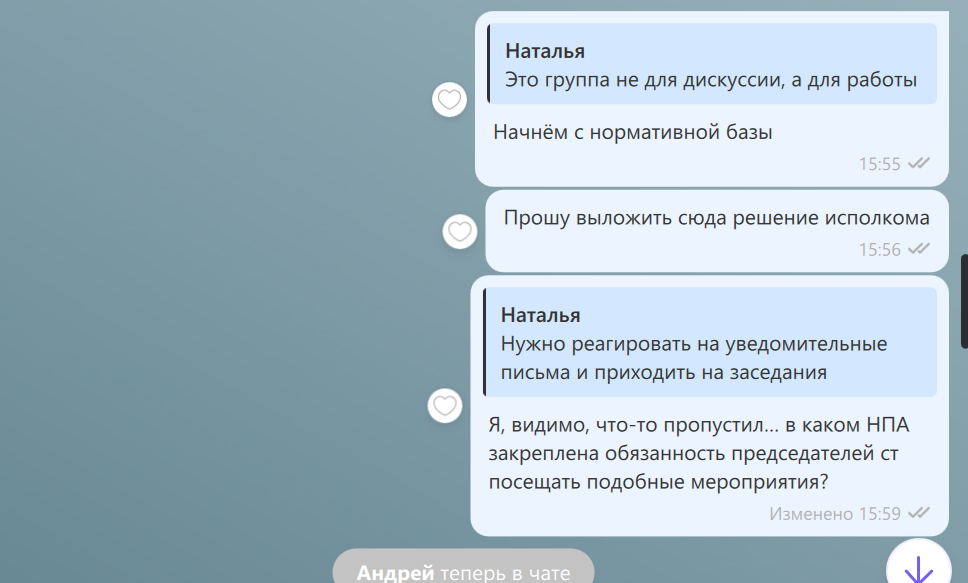Jump to latest messages with down arrow
The height and width of the screenshot is (583, 968).
click(x=918, y=568)
